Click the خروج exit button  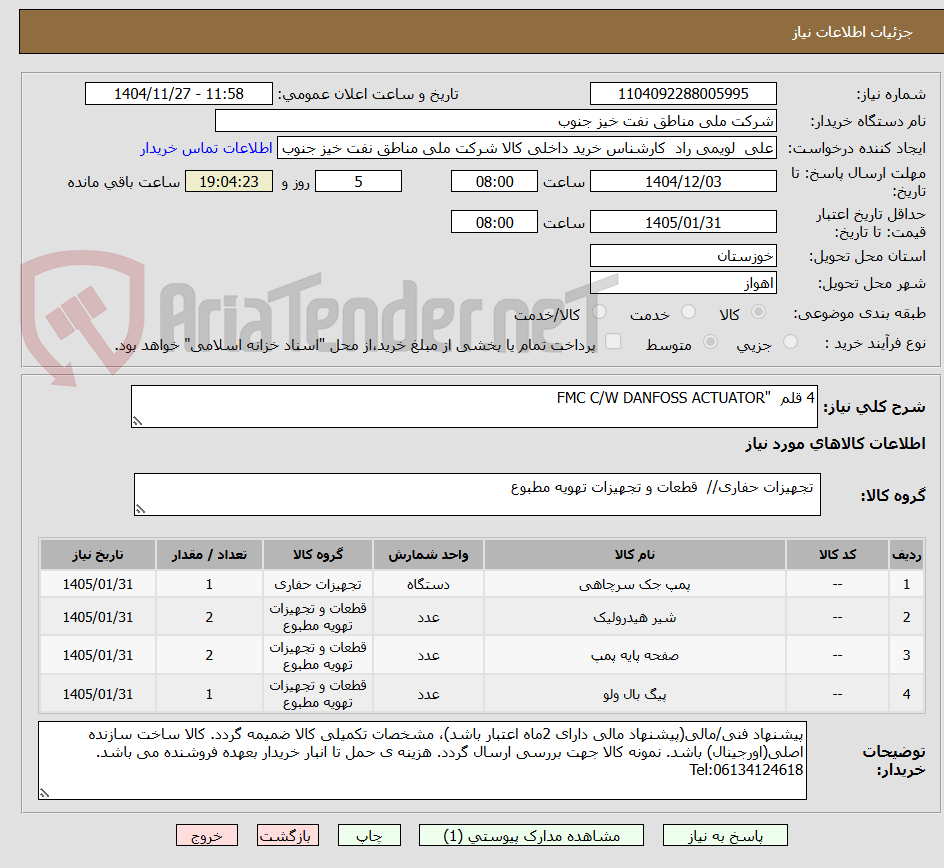click(x=206, y=835)
